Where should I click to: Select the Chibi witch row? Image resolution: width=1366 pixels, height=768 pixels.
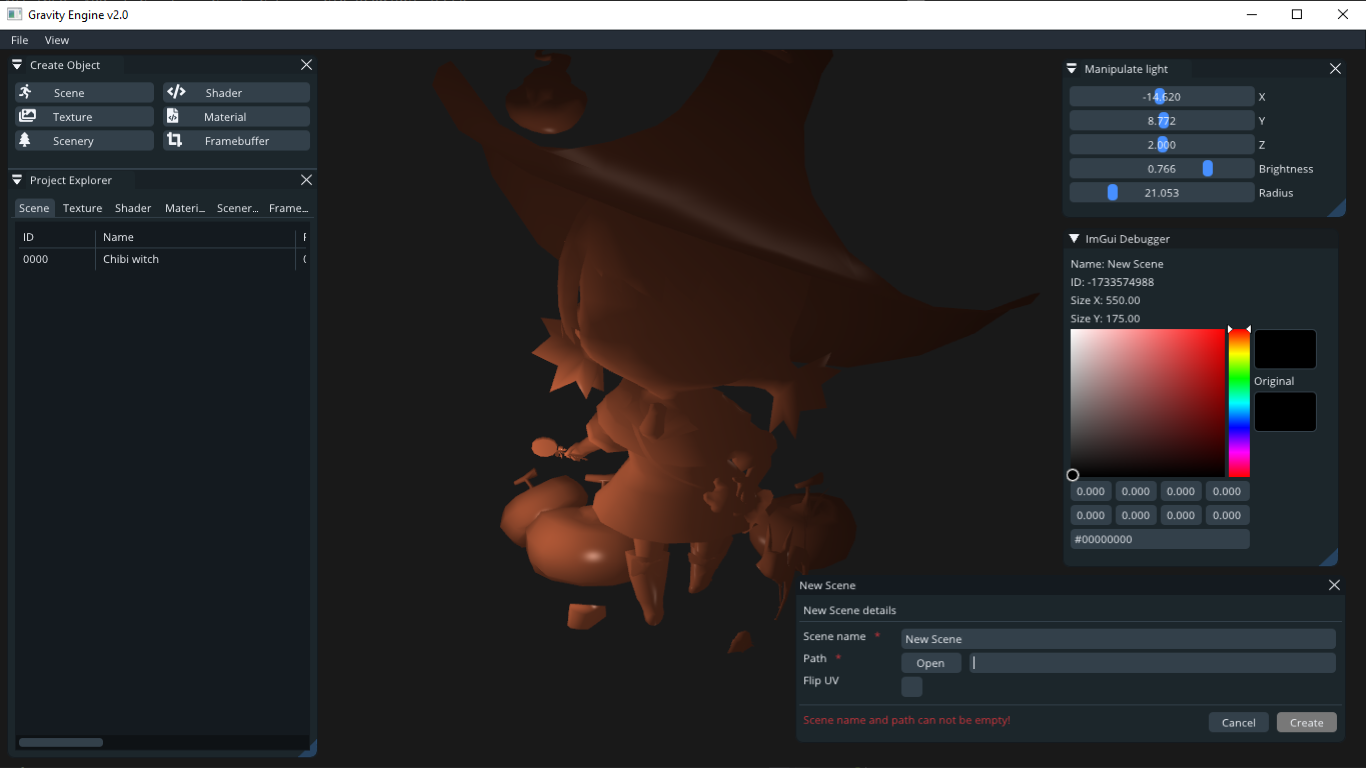162,259
